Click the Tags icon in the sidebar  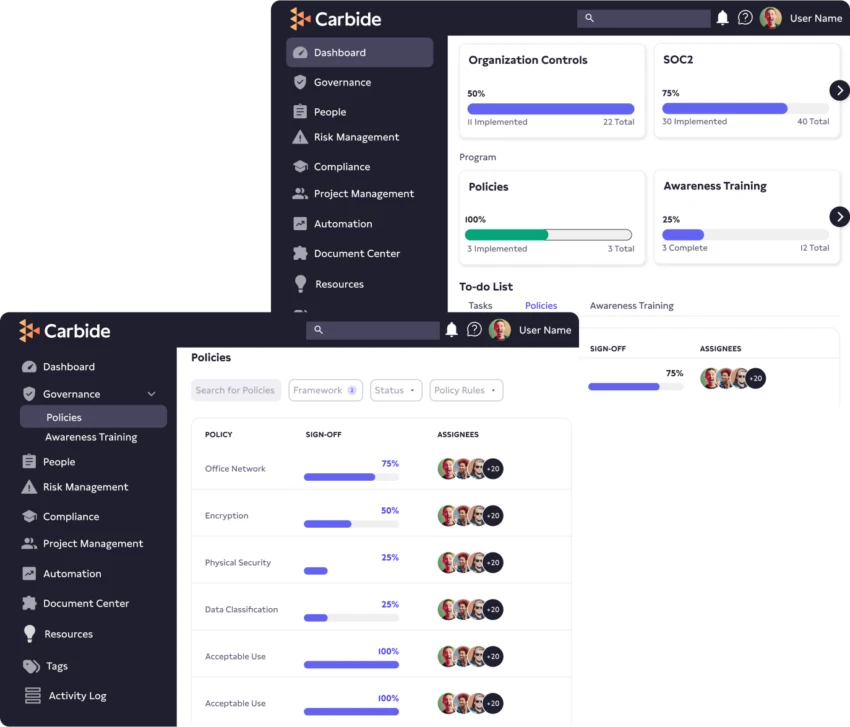tap(31, 666)
